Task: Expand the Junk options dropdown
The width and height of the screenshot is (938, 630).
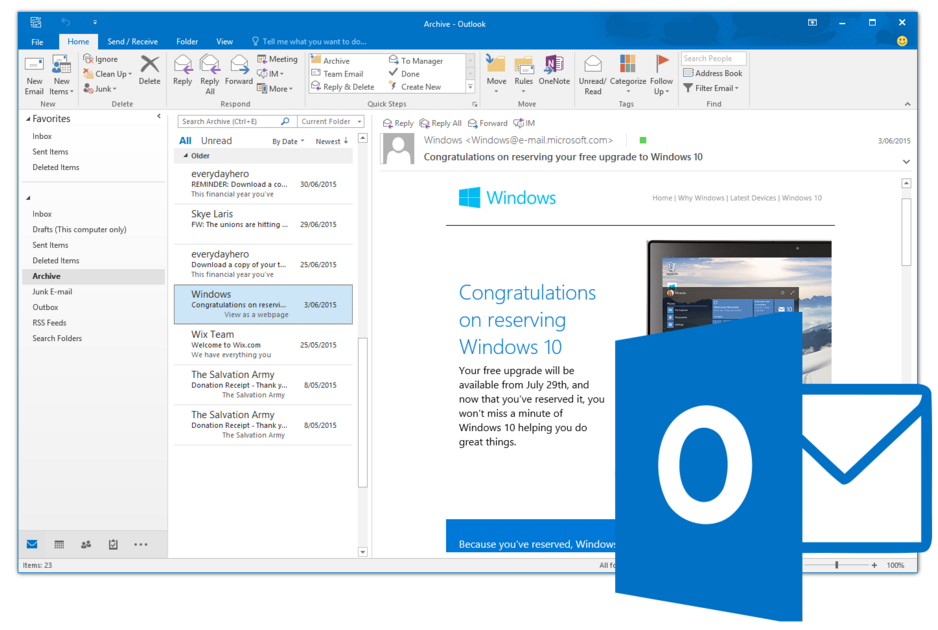Action: (105, 89)
